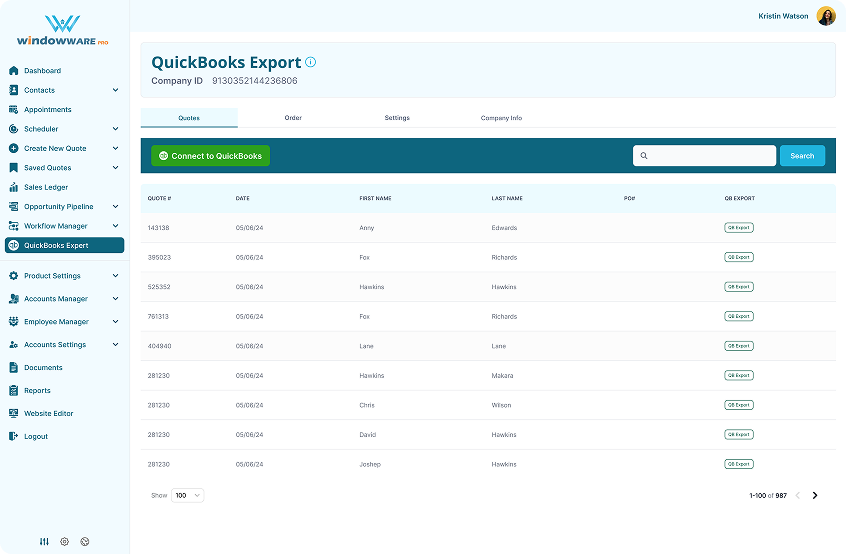The image size is (846, 554).
Task: Click quote number 143138 cell
Action: tap(158, 228)
